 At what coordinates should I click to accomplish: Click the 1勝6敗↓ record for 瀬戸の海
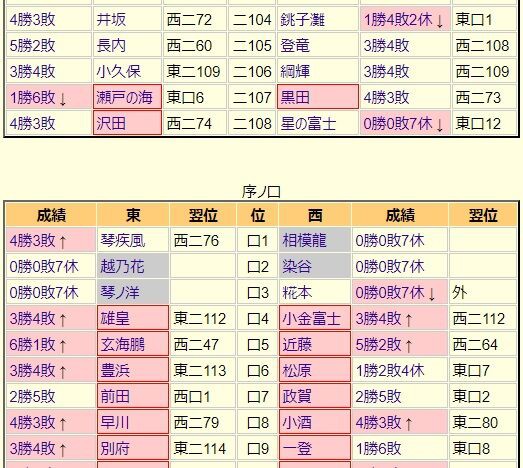tap(38, 98)
